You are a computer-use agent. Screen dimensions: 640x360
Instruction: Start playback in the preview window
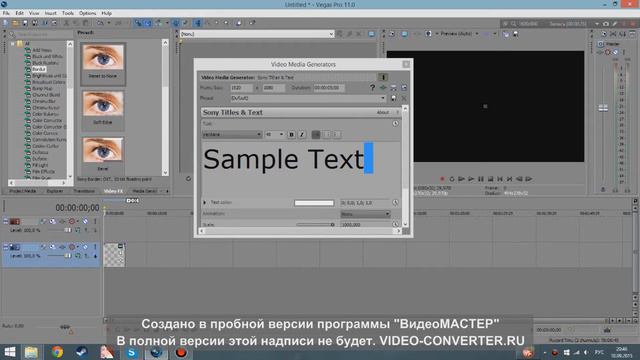pyautogui.click(x=471, y=179)
